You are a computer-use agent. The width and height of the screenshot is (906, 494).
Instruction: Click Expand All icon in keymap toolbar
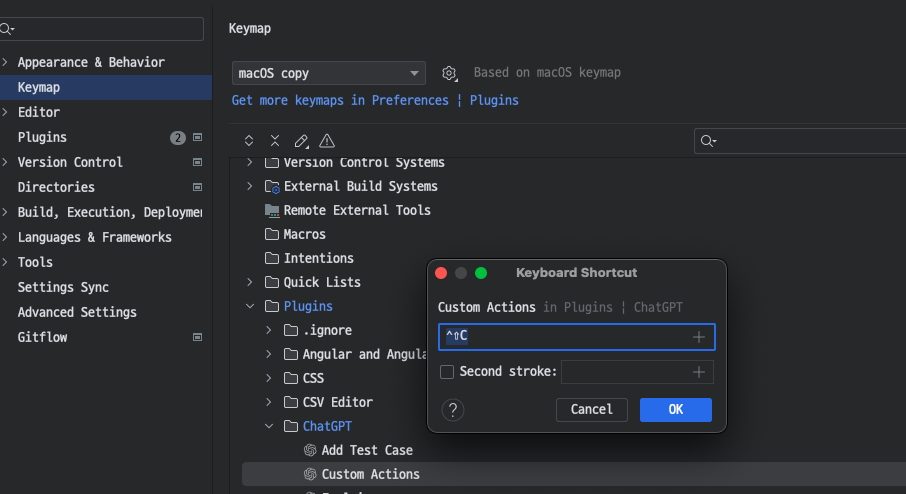click(249, 140)
